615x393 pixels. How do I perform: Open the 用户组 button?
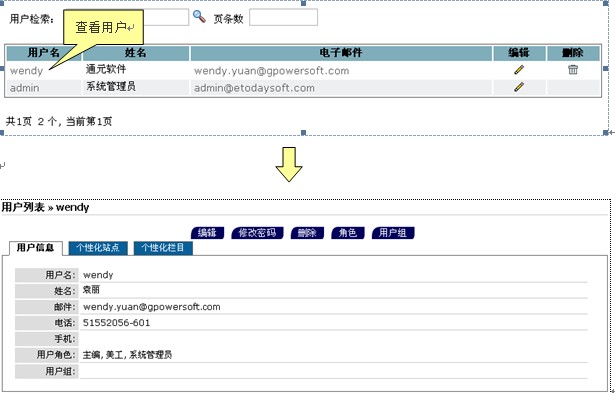393,233
